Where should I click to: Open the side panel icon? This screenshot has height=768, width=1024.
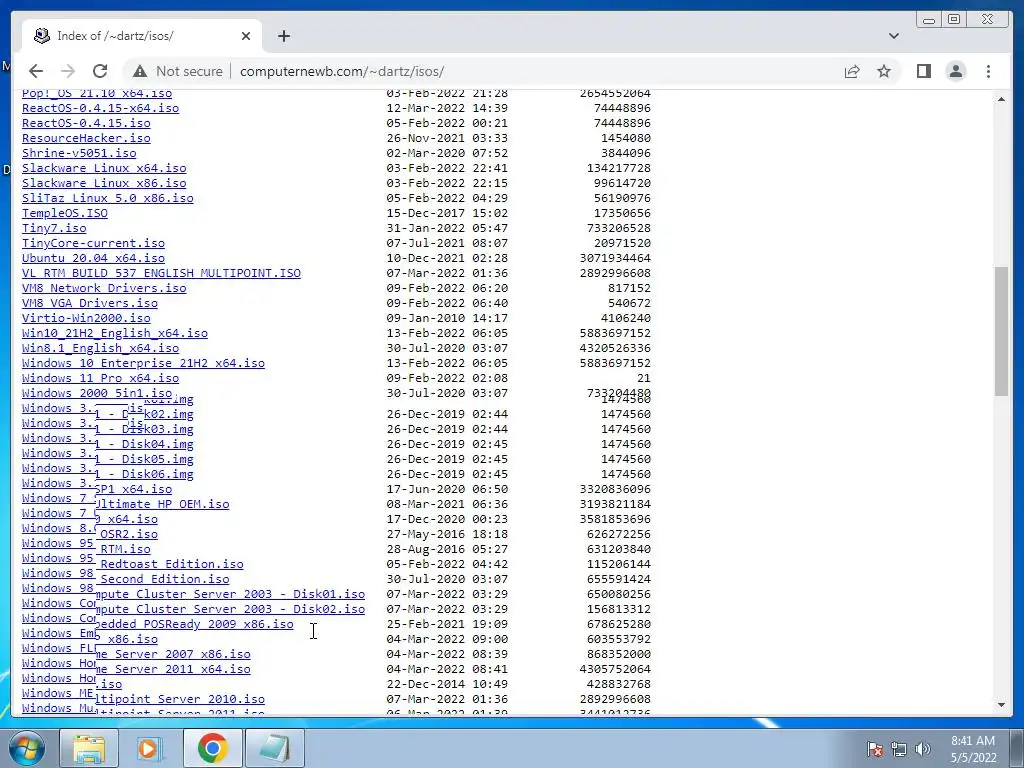pos(923,71)
